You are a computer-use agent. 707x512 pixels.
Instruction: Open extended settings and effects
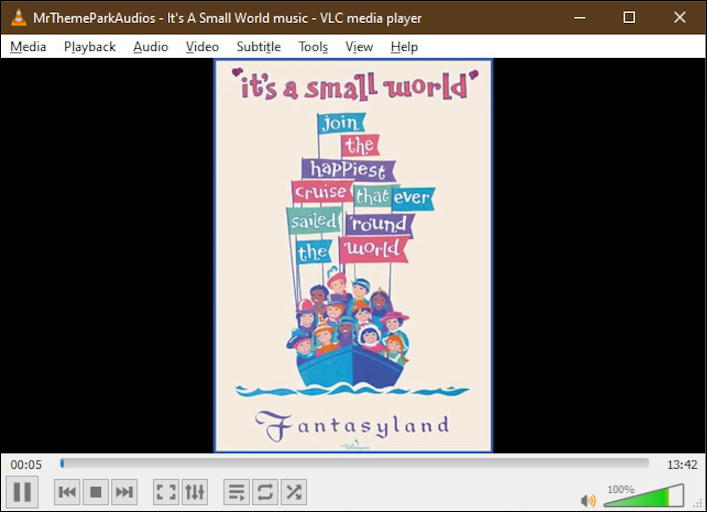pyautogui.click(x=194, y=492)
